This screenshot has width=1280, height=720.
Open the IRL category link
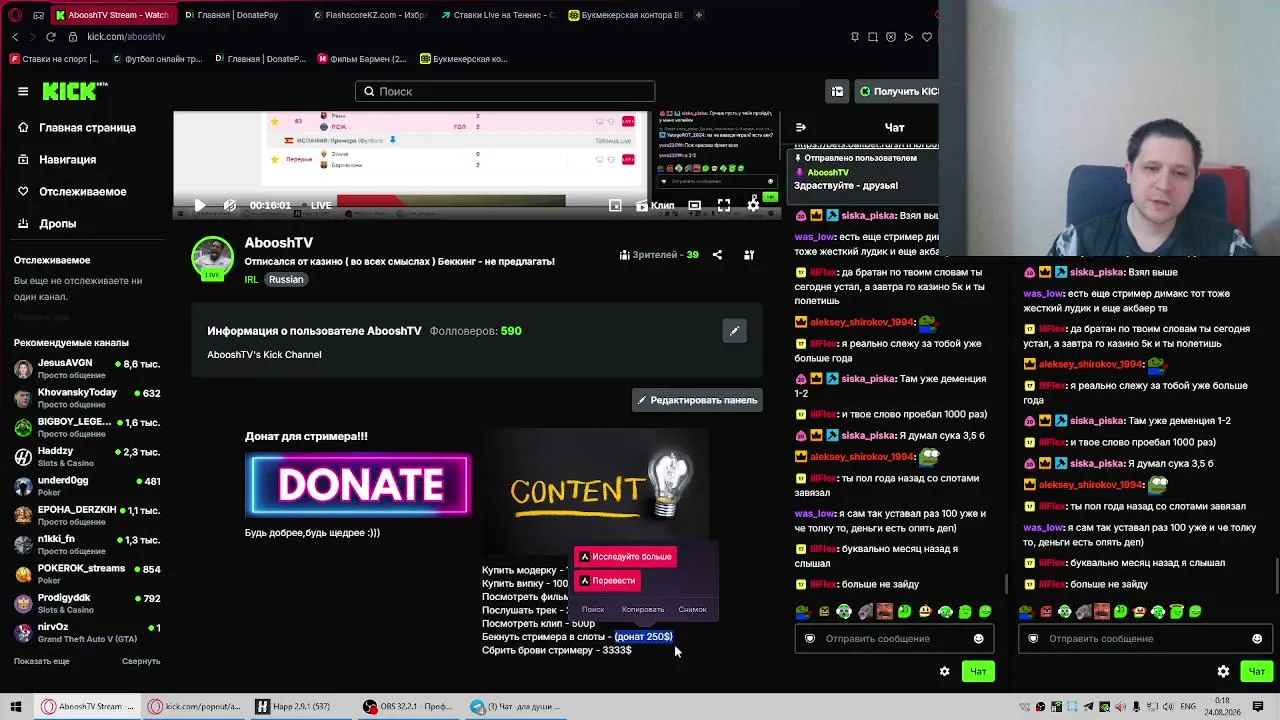251,280
